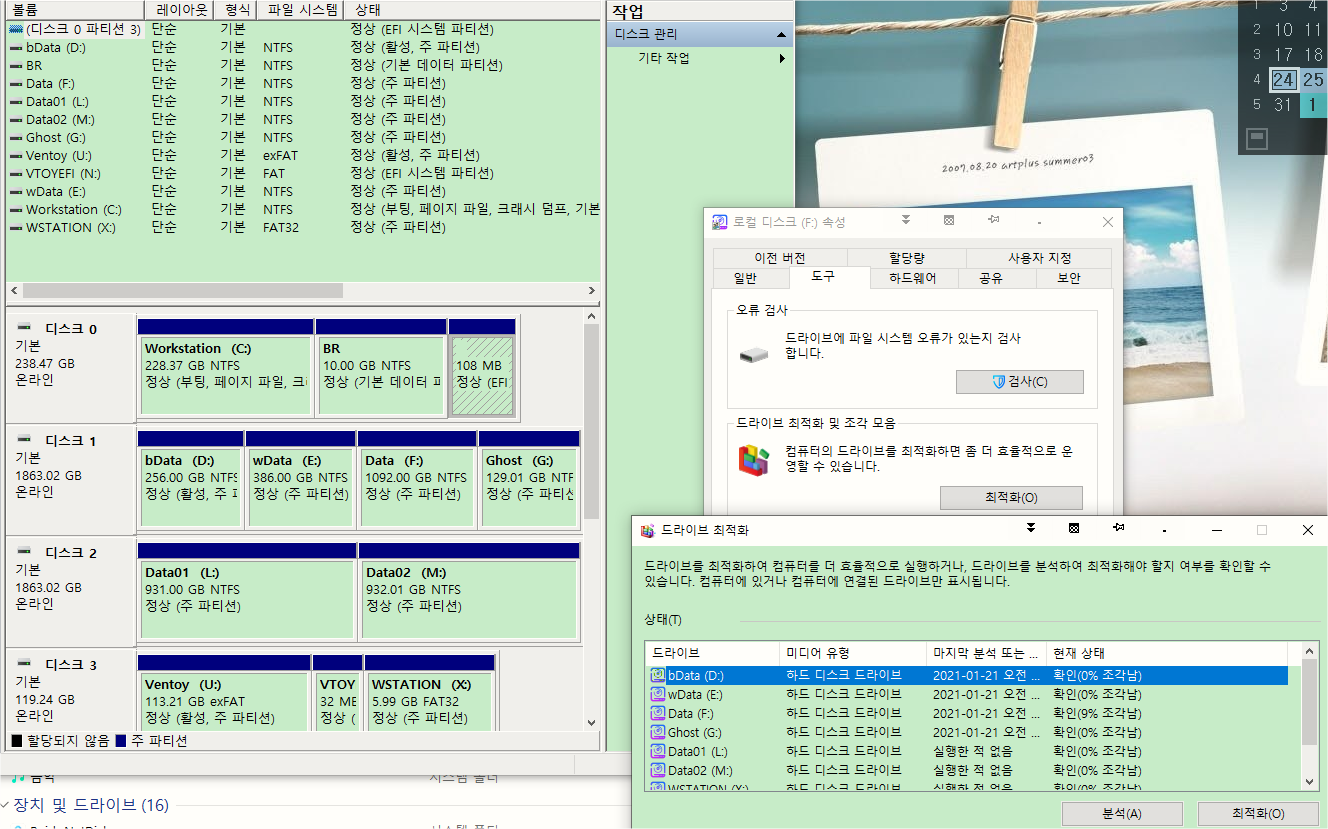Select Data (F:) drive icon in optimize list
Viewport: 1328px width, 829px height.
[x=658, y=714]
